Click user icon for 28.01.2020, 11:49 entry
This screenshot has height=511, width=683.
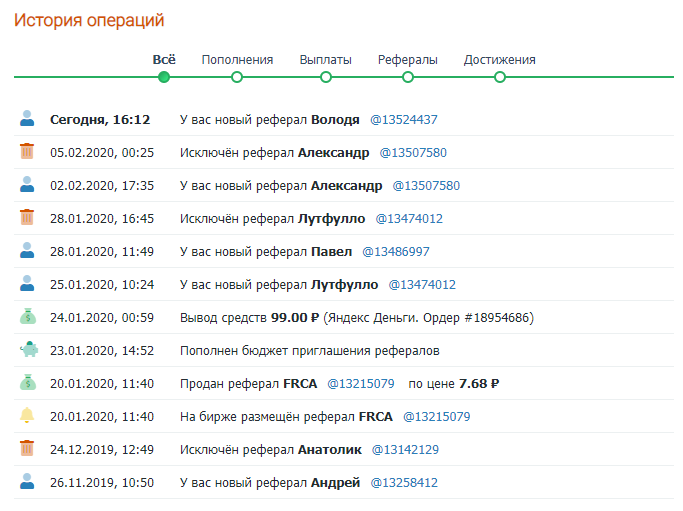coord(27,250)
